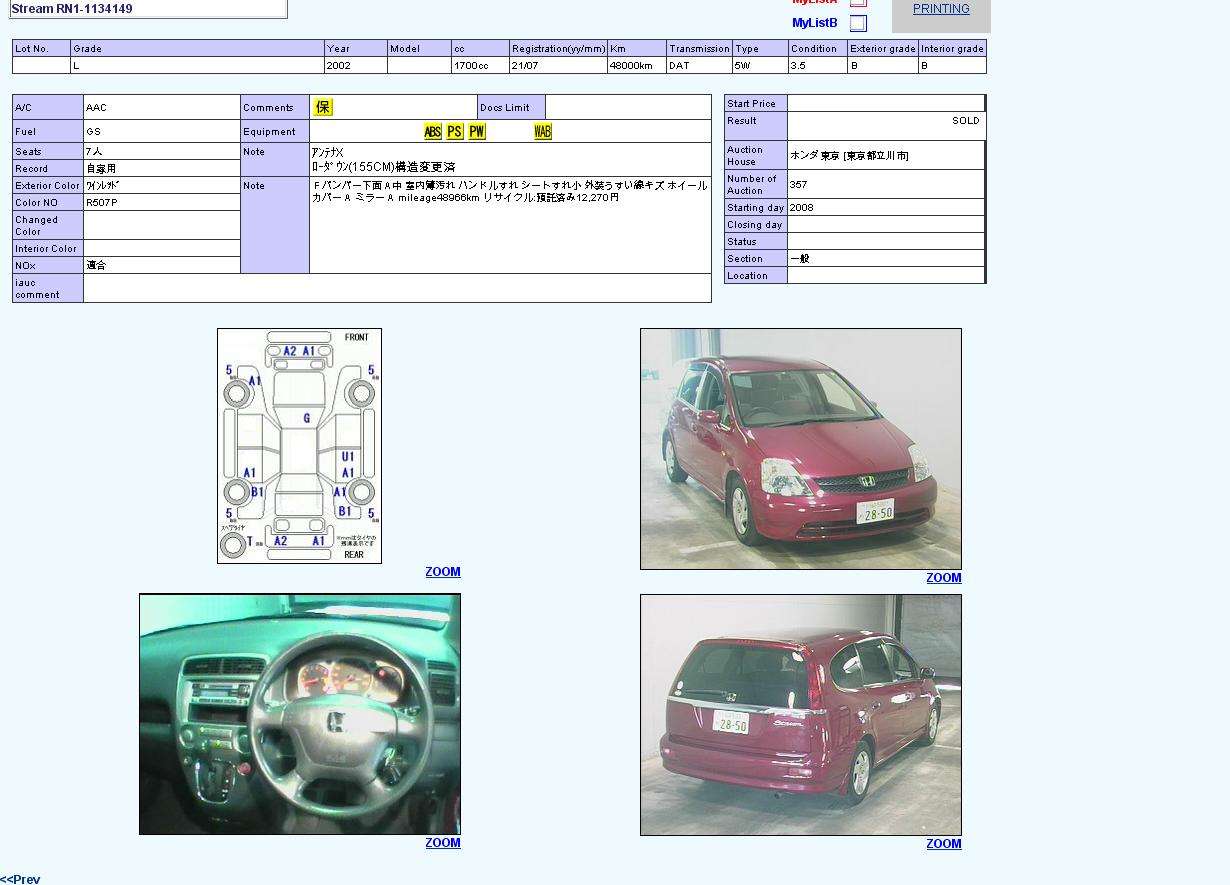Click the WAB equipment icon
The height and width of the screenshot is (885, 1230).
(543, 132)
